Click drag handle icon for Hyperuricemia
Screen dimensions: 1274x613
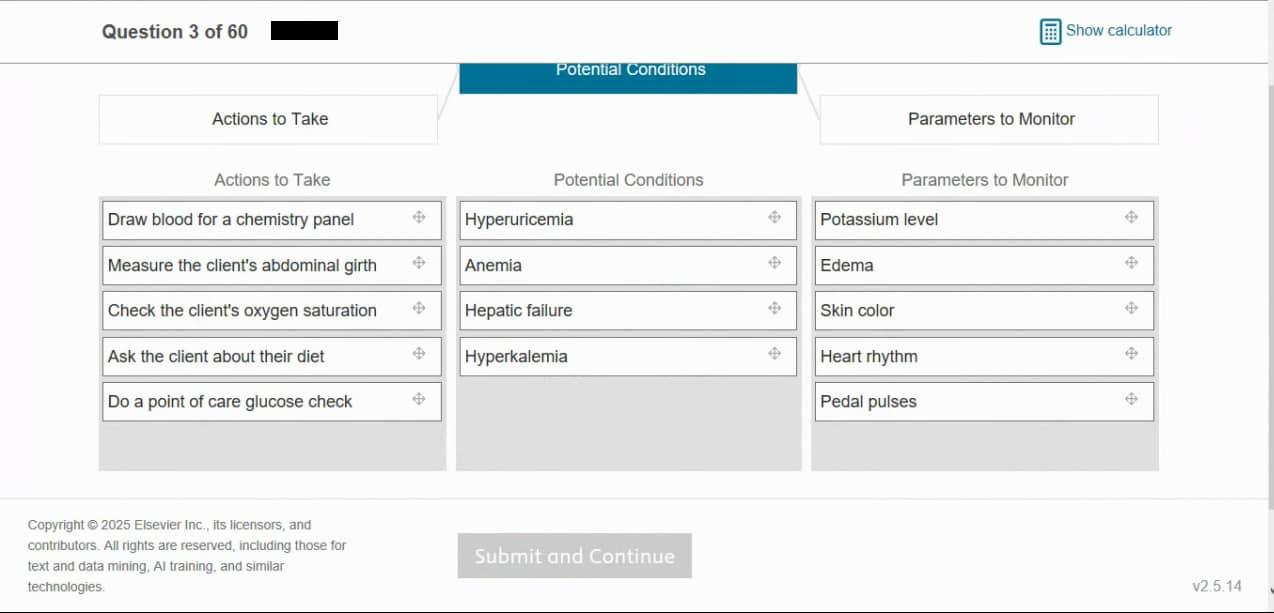[774, 217]
